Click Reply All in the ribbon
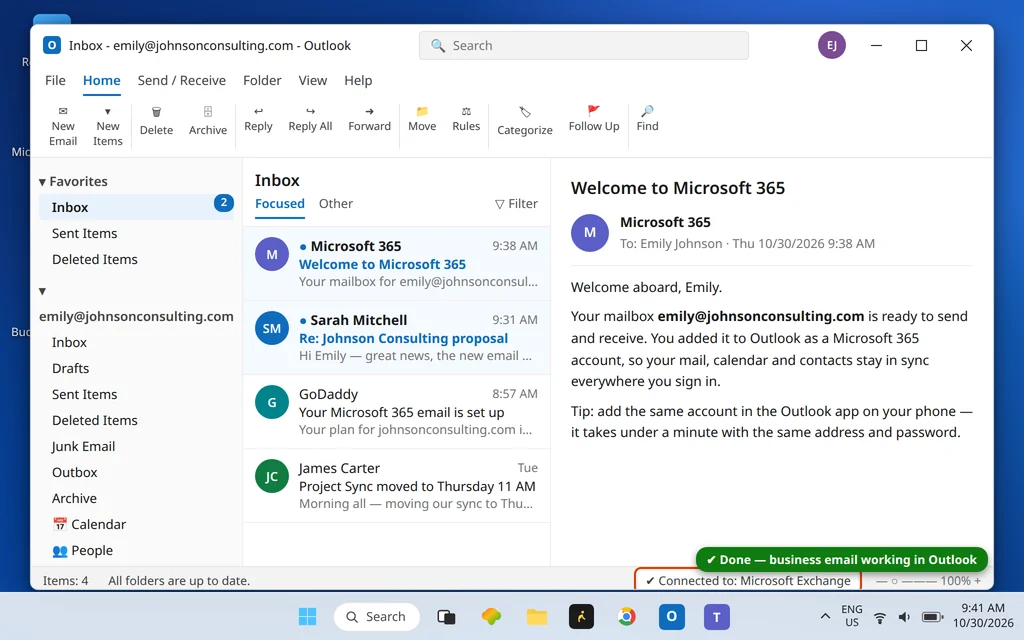This screenshot has width=1024, height=640. (x=310, y=120)
